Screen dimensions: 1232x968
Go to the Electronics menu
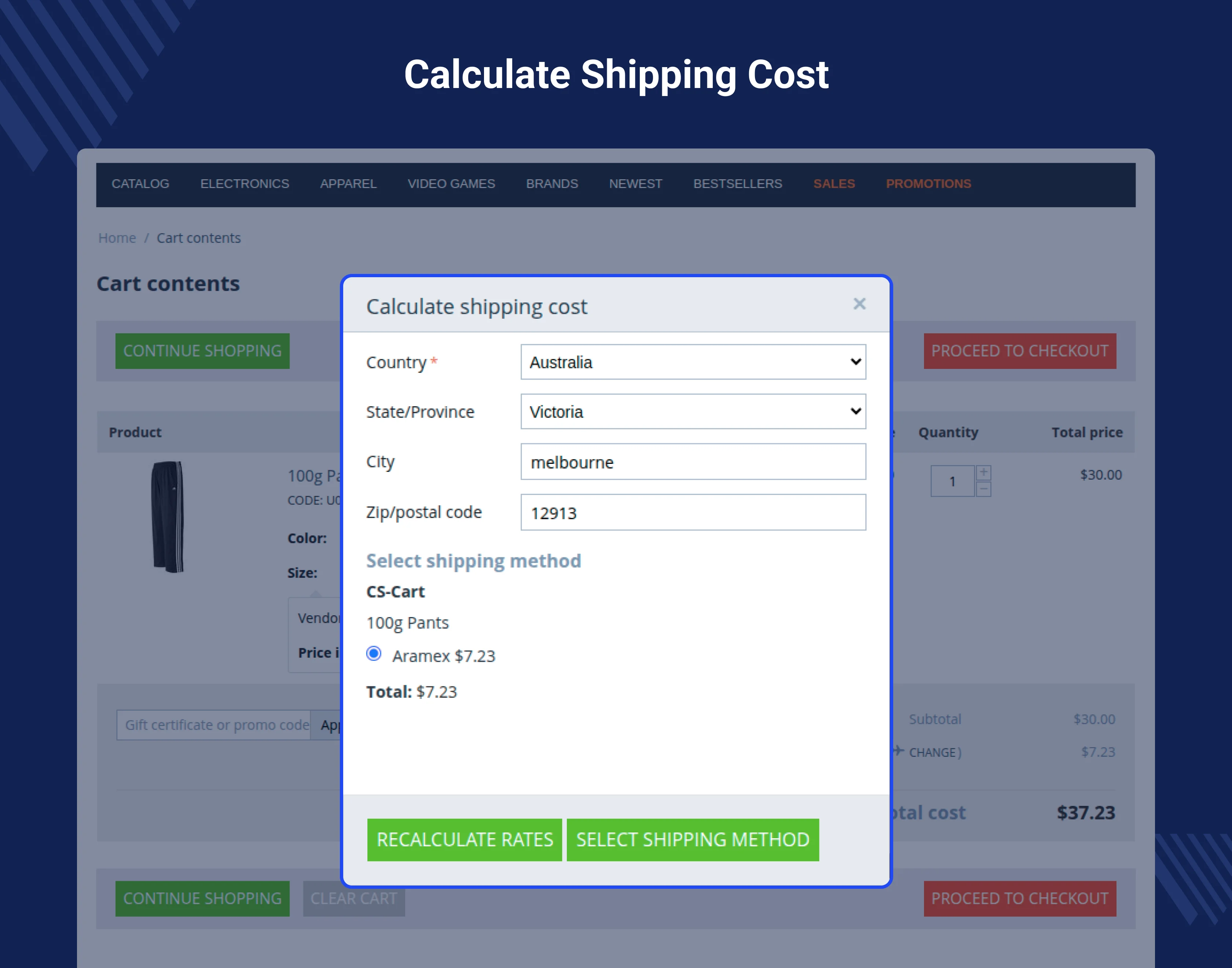tap(244, 184)
